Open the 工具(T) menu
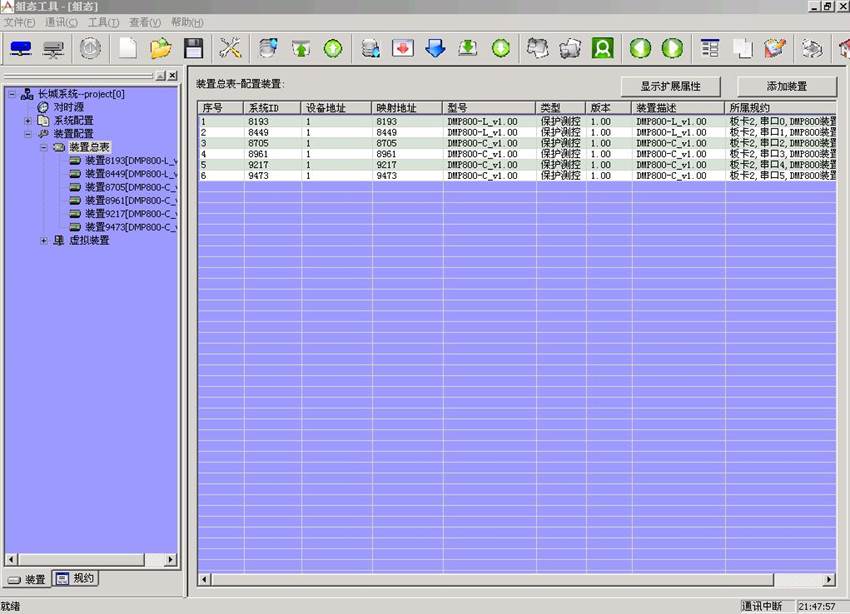The width and height of the screenshot is (850, 614). pyautogui.click(x=104, y=22)
